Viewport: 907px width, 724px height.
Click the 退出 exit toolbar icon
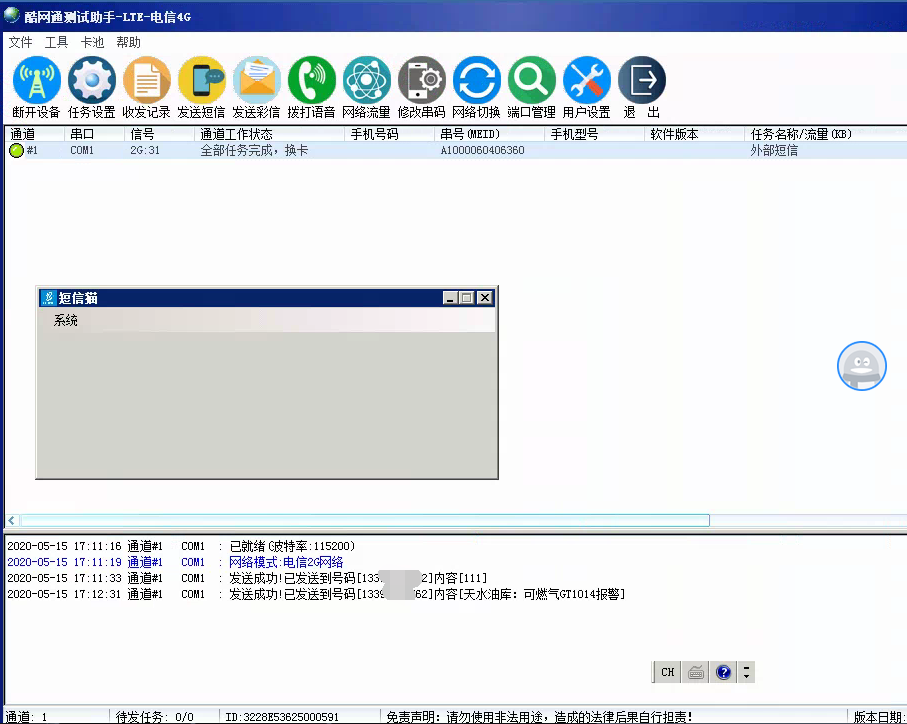(x=642, y=80)
